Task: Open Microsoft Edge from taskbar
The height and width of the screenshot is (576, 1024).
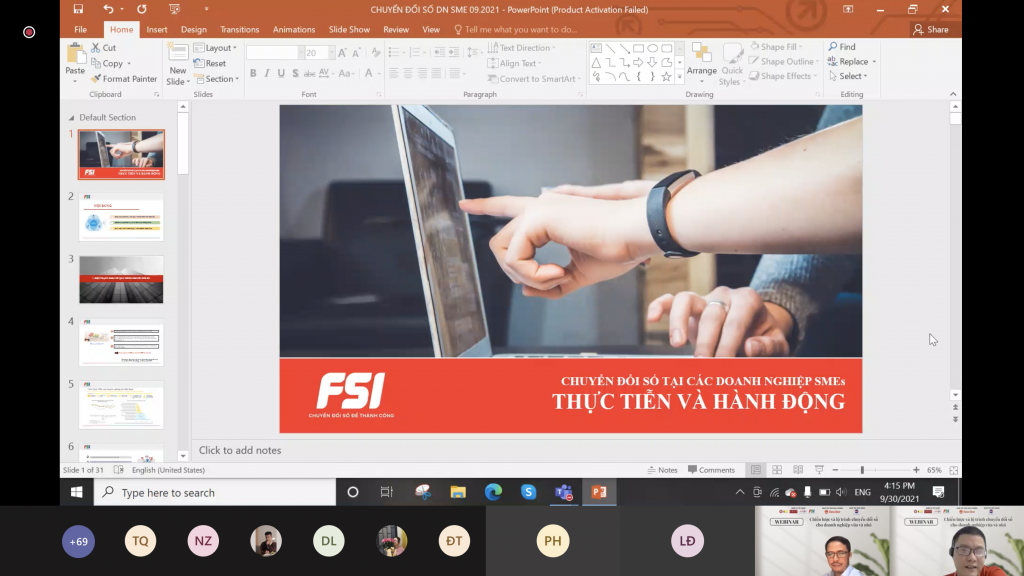Action: pyautogui.click(x=493, y=492)
